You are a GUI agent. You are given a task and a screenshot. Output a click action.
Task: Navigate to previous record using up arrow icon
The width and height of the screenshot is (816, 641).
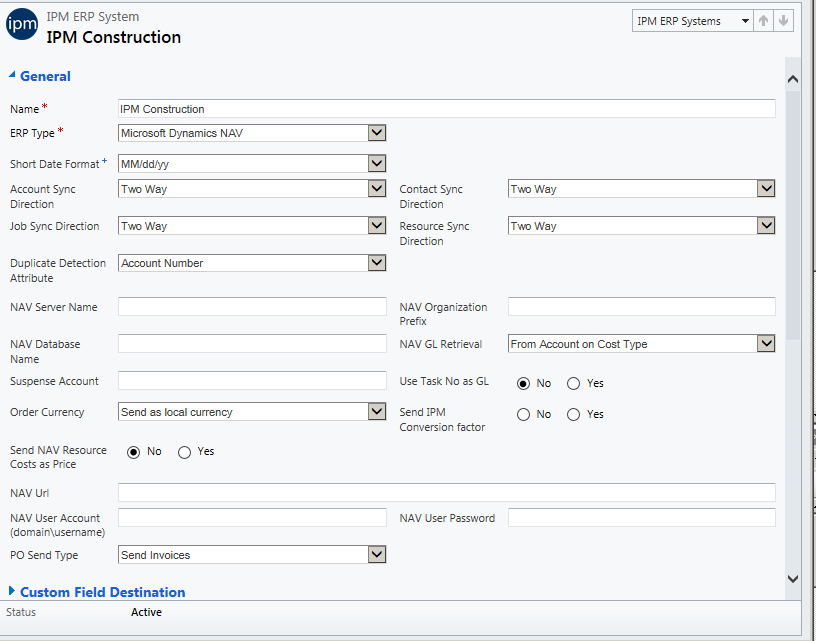(x=764, y=19)
